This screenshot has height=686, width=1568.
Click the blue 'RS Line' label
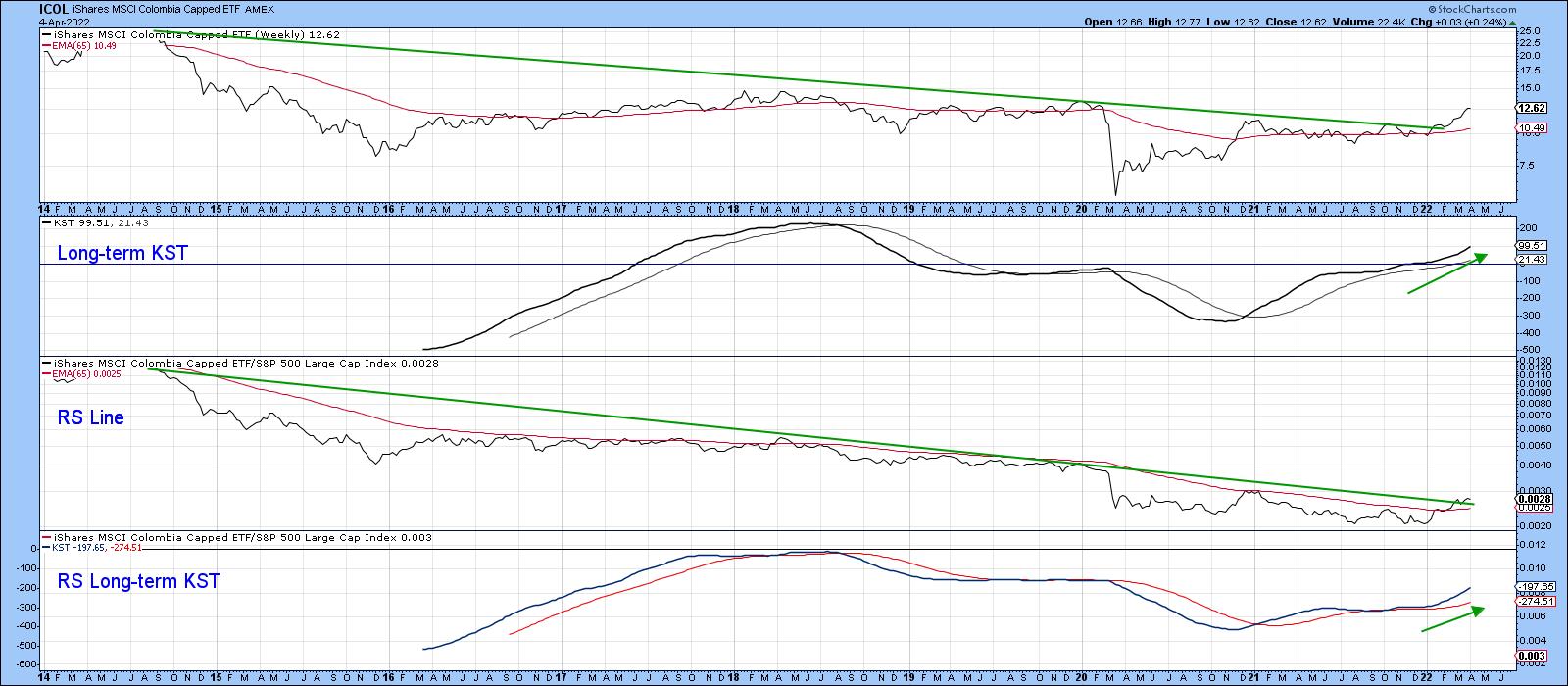(90, 417)
